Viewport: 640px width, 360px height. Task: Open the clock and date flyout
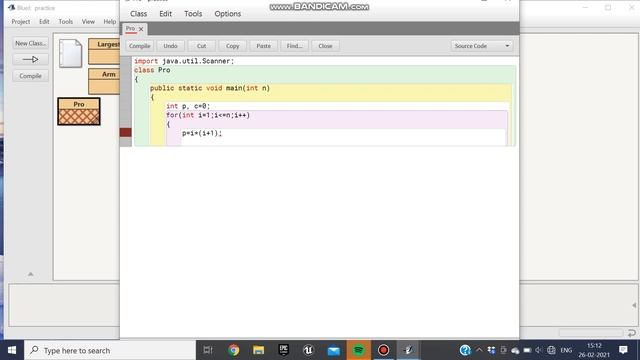[x=594, y=350]
